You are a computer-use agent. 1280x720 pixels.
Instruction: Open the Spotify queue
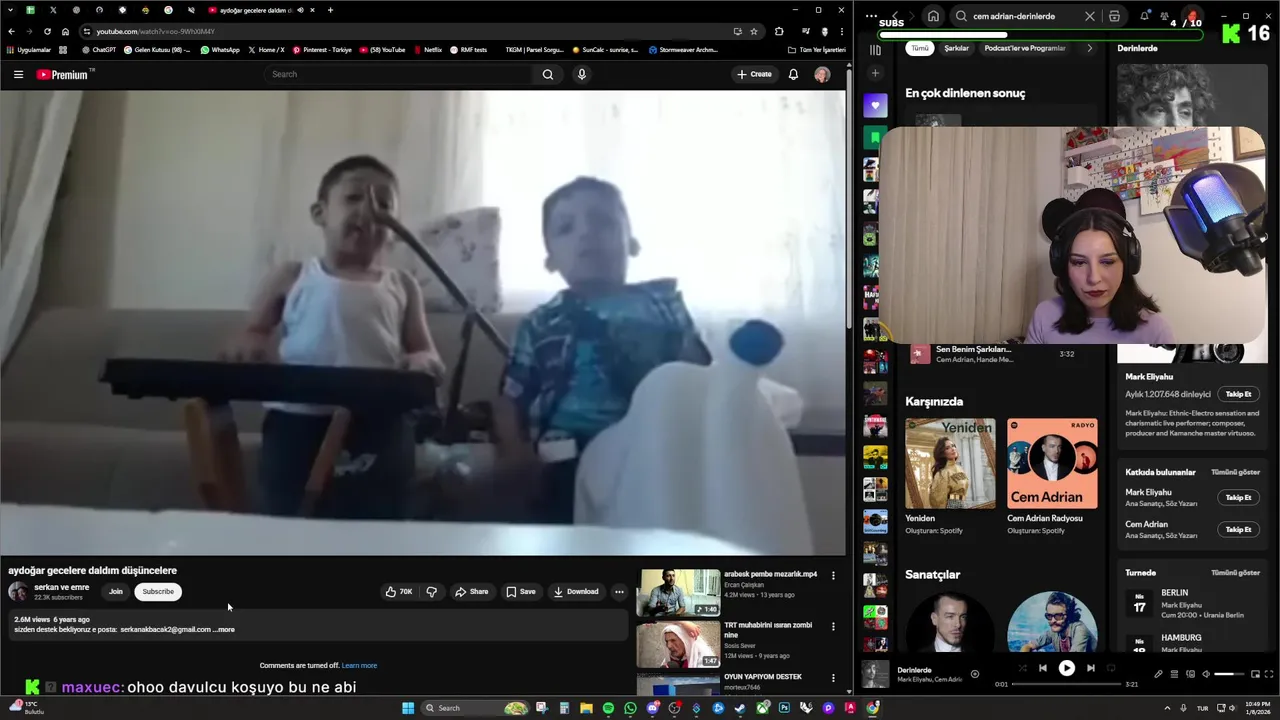coord(1174,674)
